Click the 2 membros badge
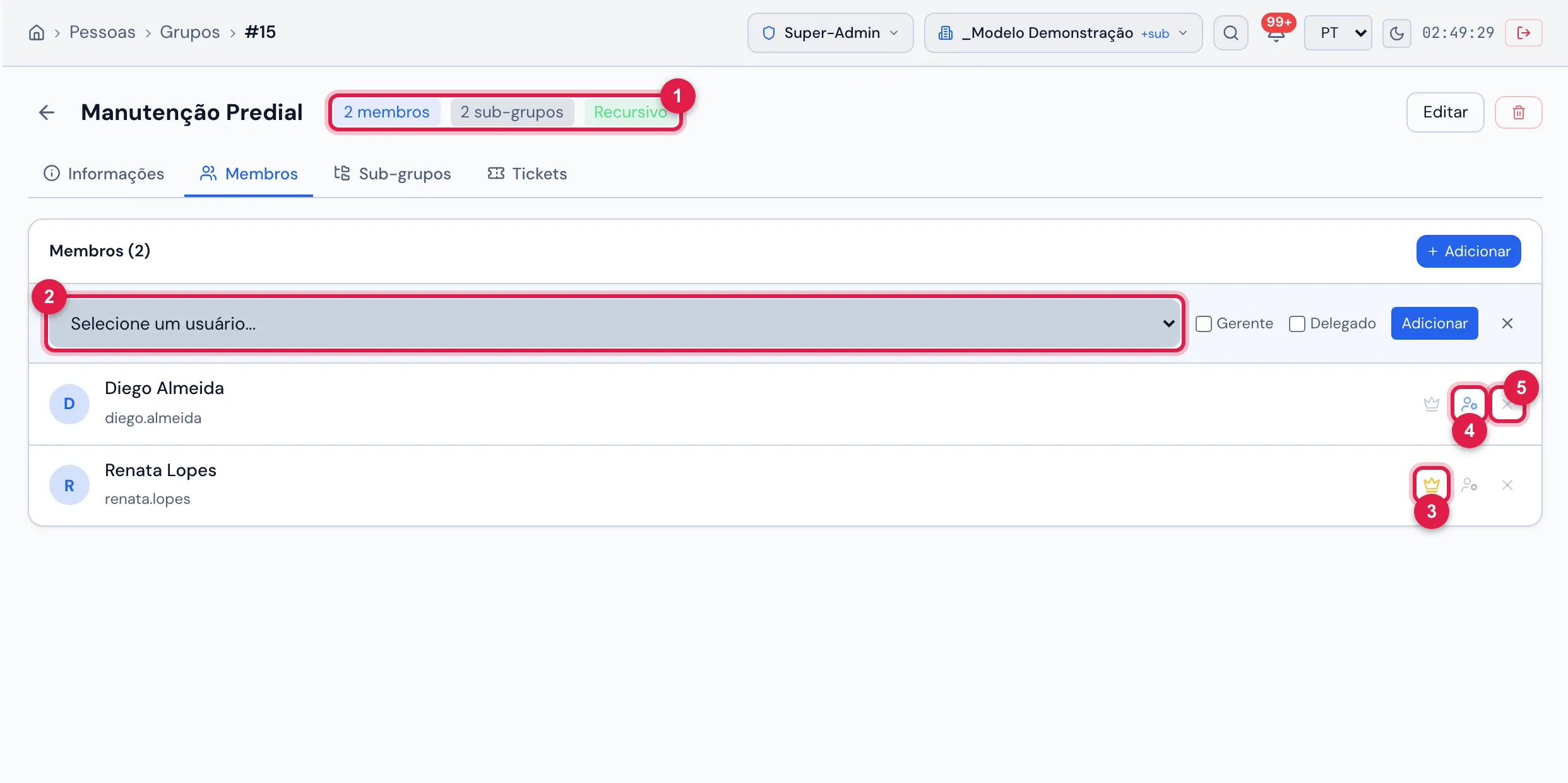Screen dimensions: 1568x783 coord(386,112)
